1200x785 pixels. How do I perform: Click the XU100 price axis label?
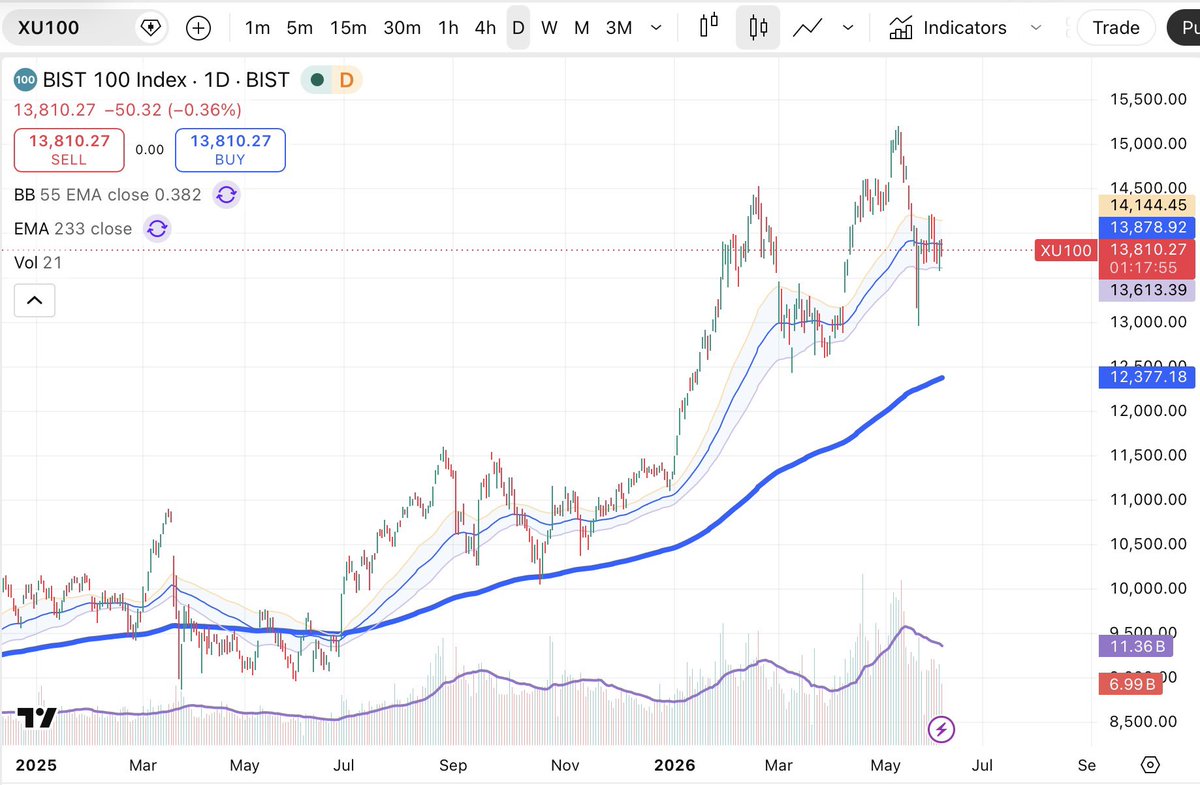(1066, 250)
